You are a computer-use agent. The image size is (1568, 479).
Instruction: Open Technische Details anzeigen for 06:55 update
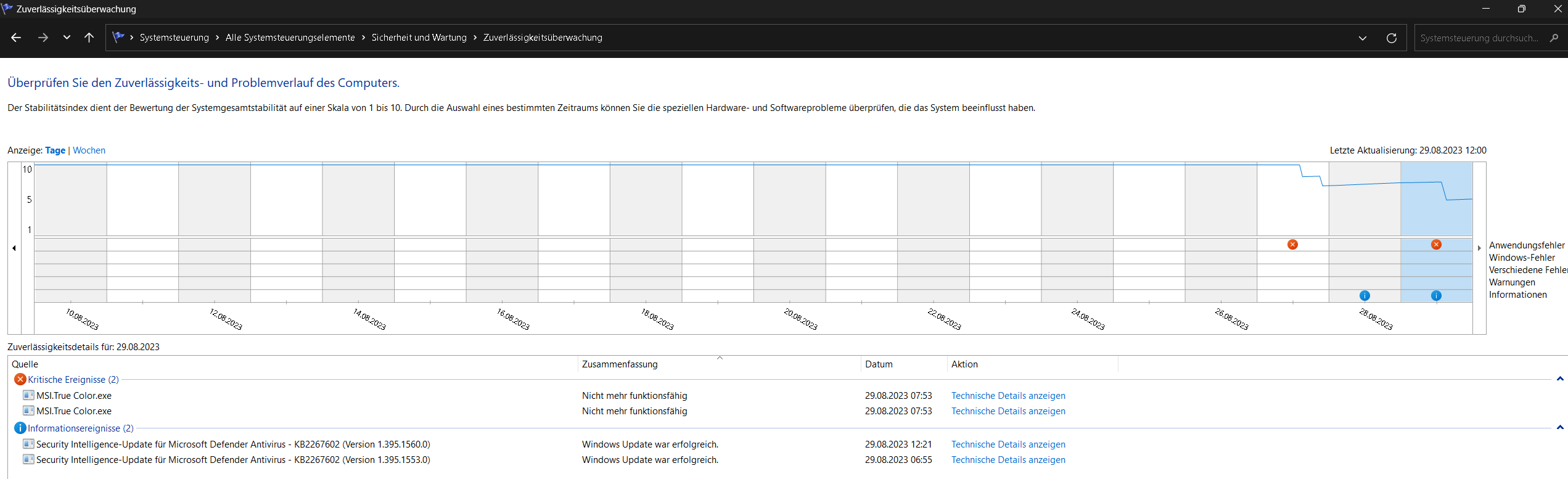[x=1008, y=460]
